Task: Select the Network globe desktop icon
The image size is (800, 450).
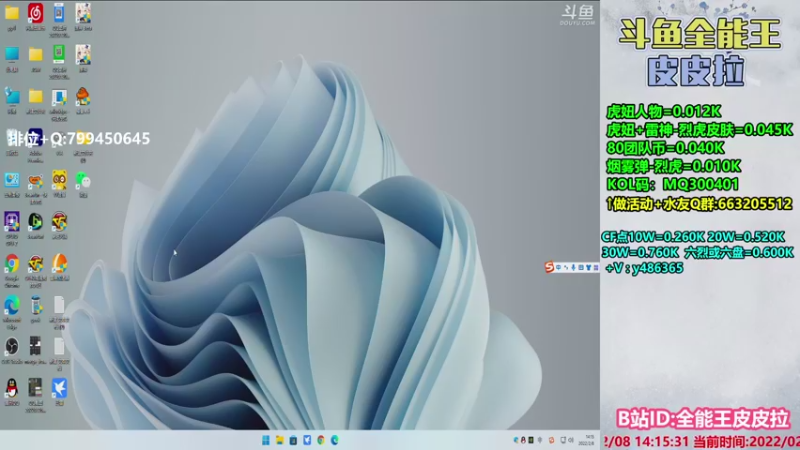Action: pyautogui.click(x=12, y=96)
